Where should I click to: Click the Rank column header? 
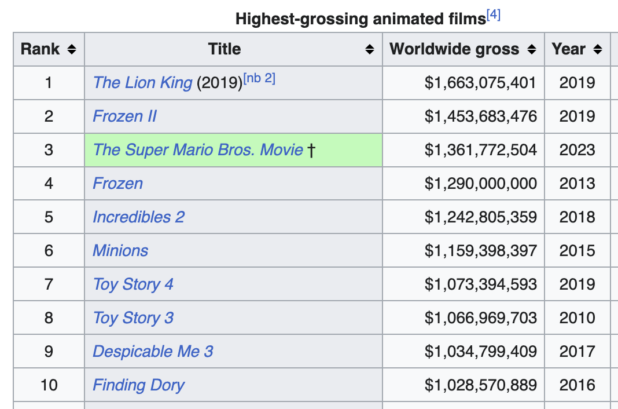point(40,49)
